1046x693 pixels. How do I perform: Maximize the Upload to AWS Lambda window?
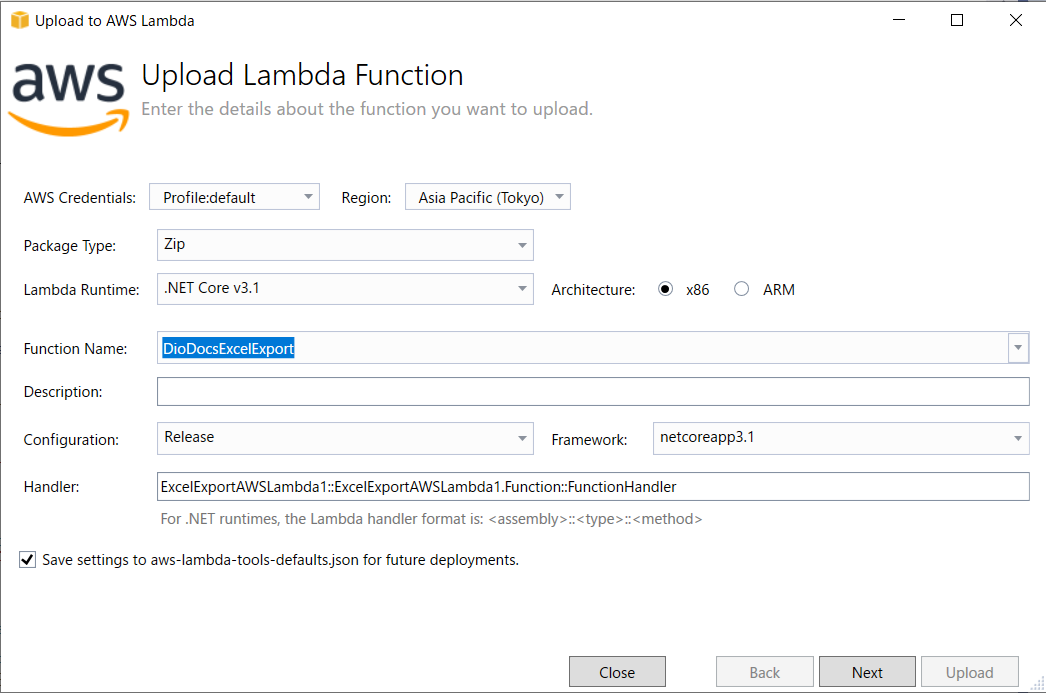click(x=957, y=20)
